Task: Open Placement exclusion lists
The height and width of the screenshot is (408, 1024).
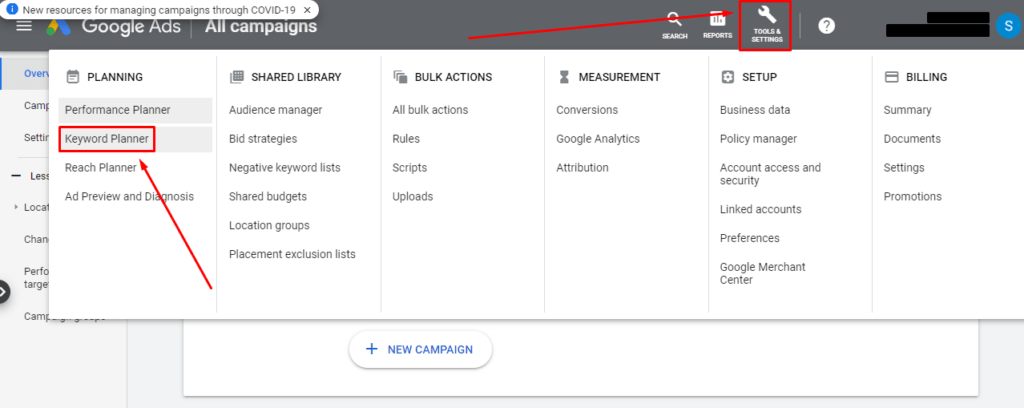Action: [293, 254]
